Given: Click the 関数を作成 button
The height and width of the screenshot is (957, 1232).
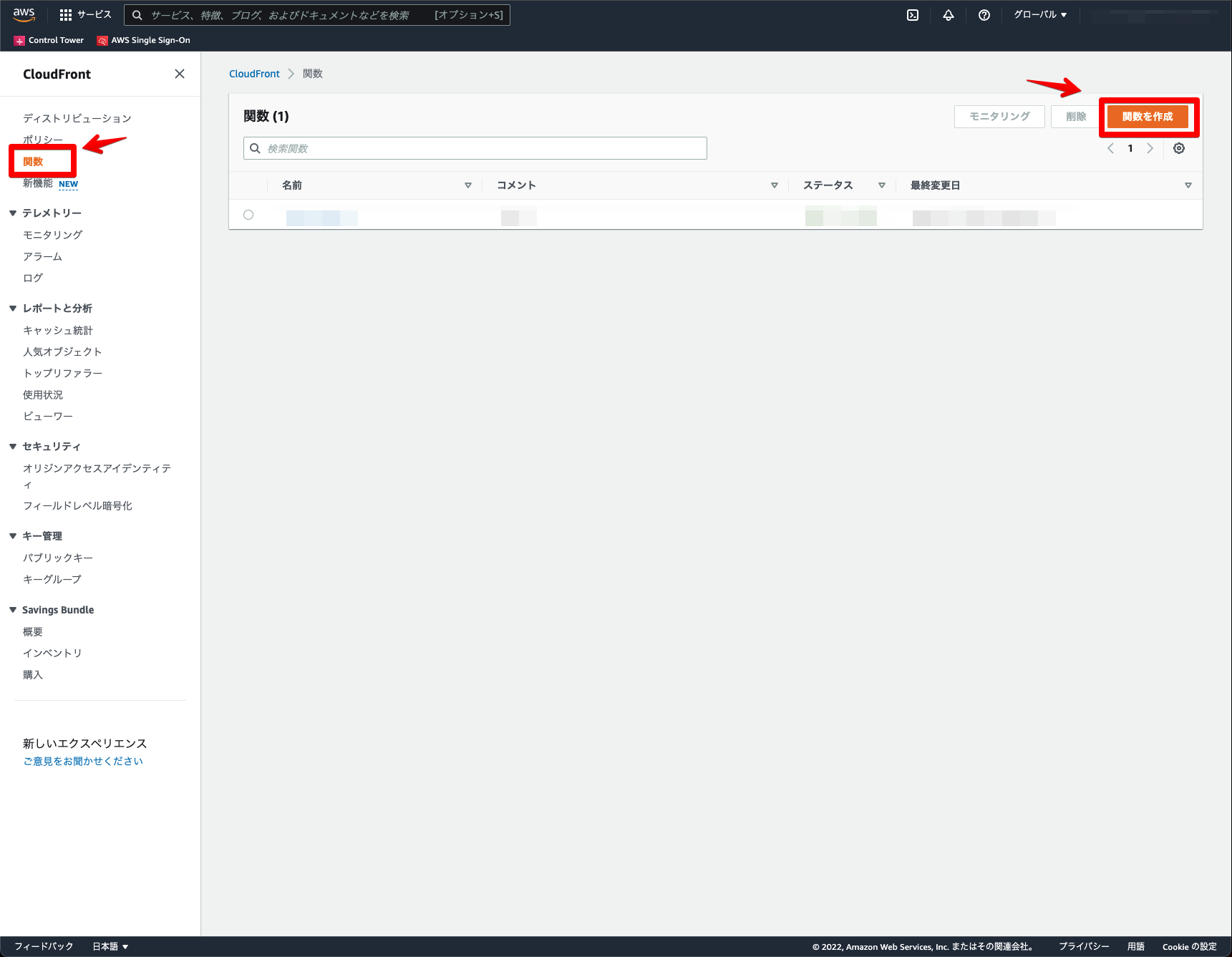Looking at the screenshot, I should click(x=1148, y=117).
